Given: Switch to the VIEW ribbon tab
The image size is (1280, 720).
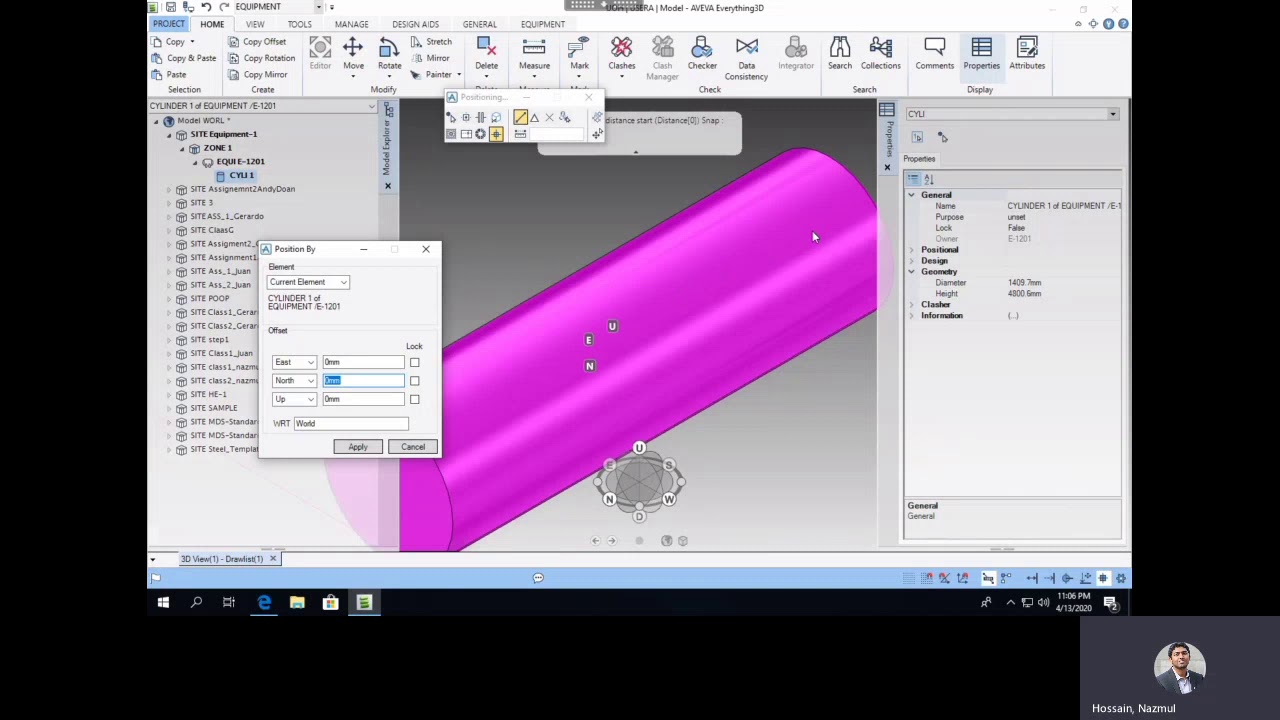Looking at the screenshot, I should [x=255, y=24].
